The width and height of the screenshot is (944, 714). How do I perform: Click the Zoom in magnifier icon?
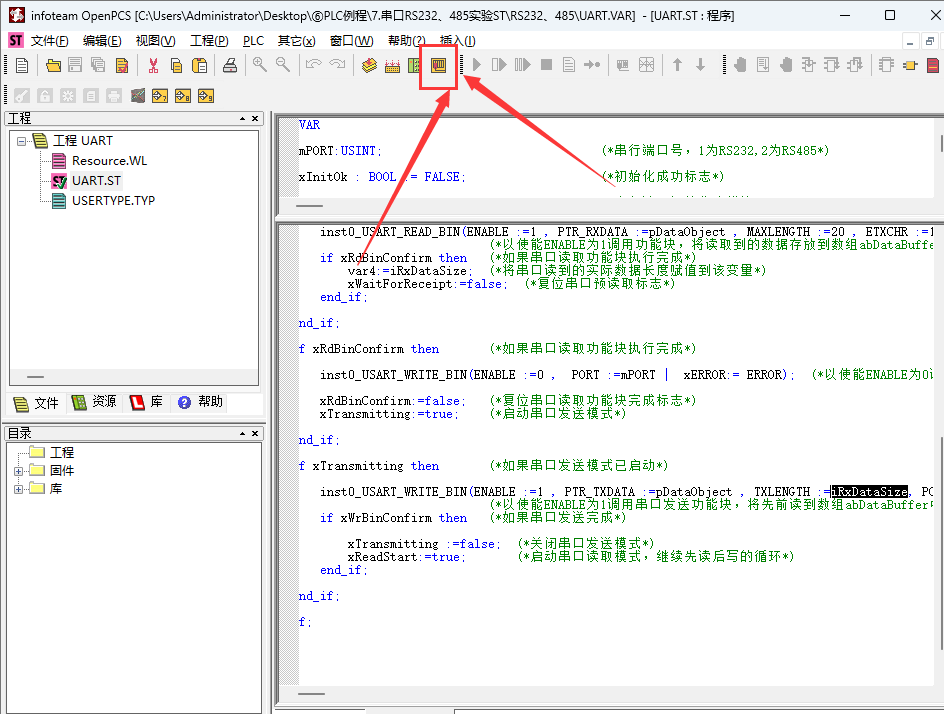tap(259, 65)
